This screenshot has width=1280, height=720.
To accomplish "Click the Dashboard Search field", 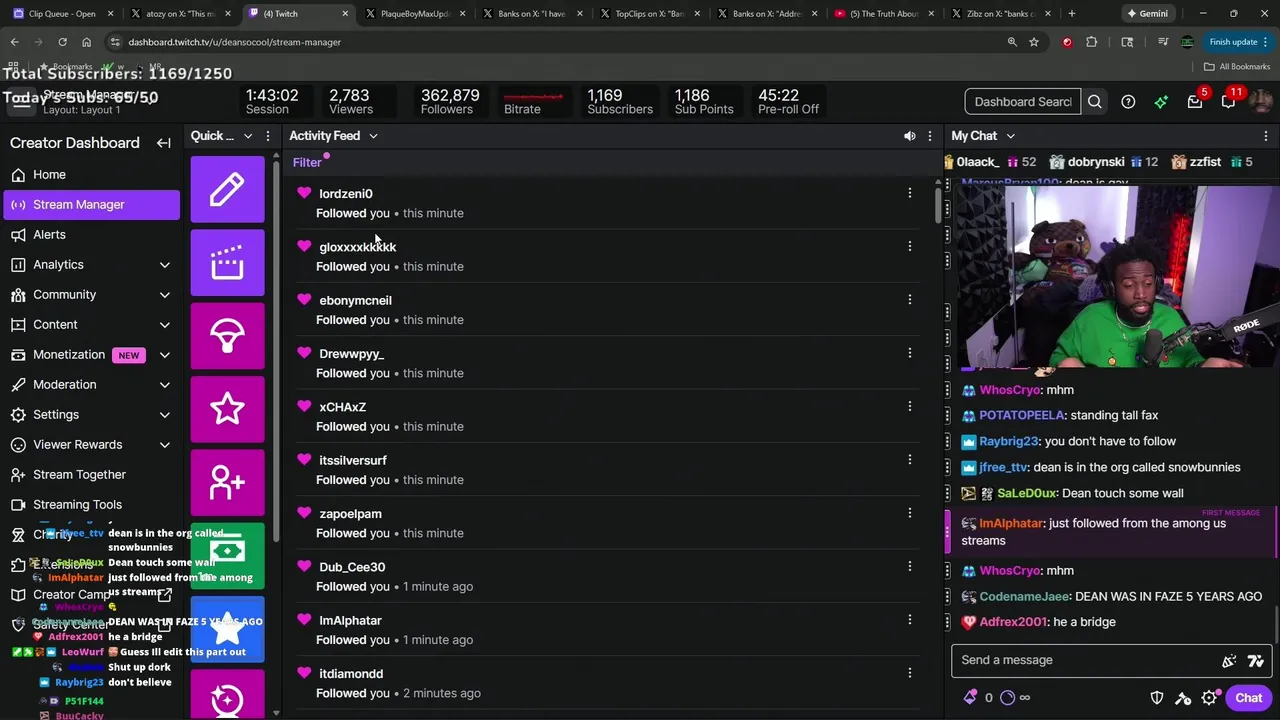I will (1023, 102).
